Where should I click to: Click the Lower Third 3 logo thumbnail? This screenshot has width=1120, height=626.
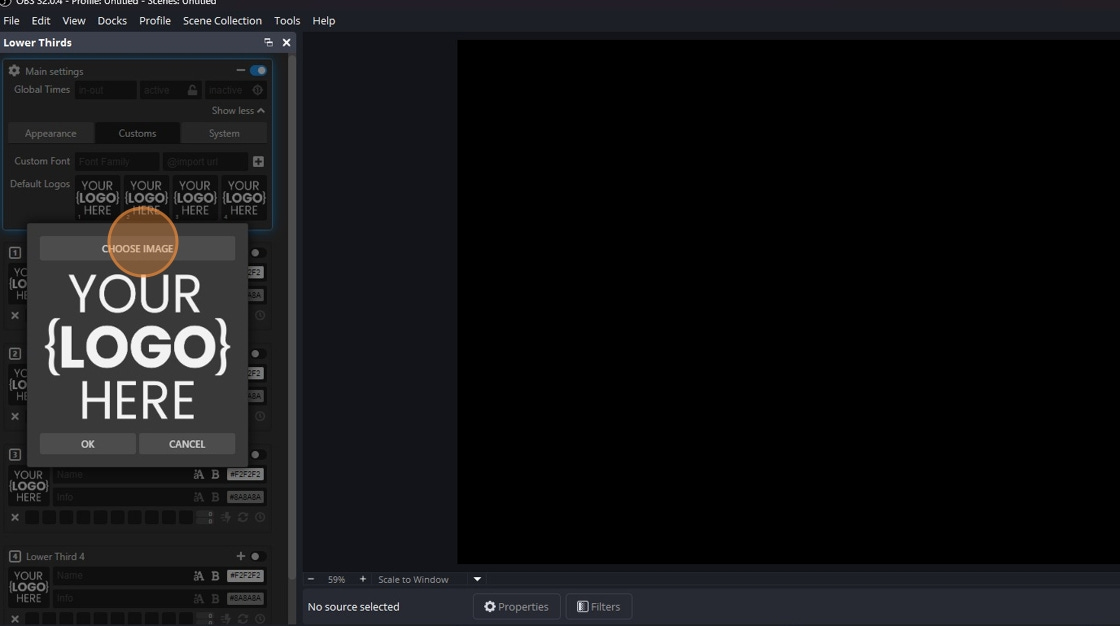[29, 486]
